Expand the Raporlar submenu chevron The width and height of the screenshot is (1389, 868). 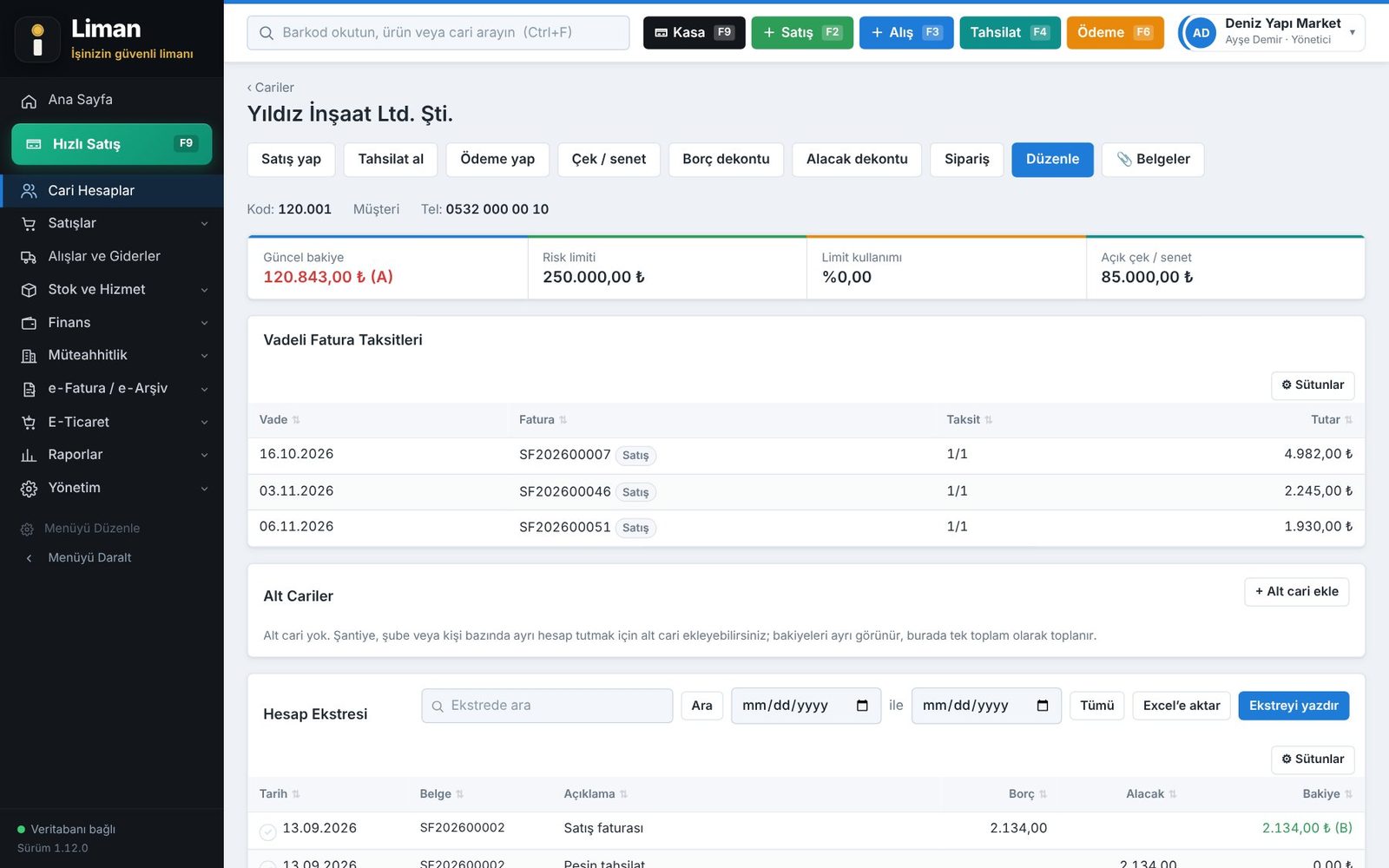pyautogui.click(x=205, y=455)
